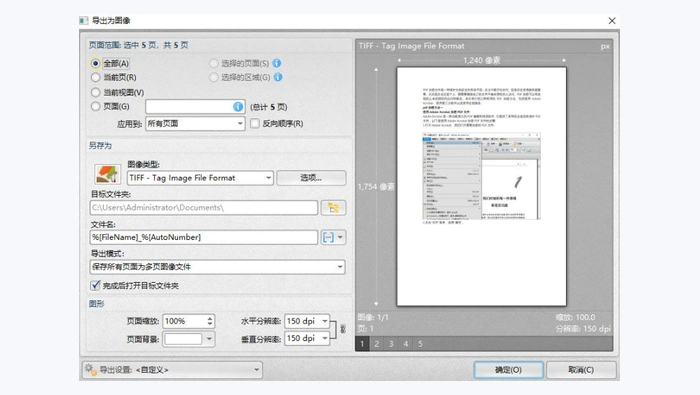This screenshot has width=700, height=395.
Task: Click the 页面(G) page range input field
Action: 195,107
